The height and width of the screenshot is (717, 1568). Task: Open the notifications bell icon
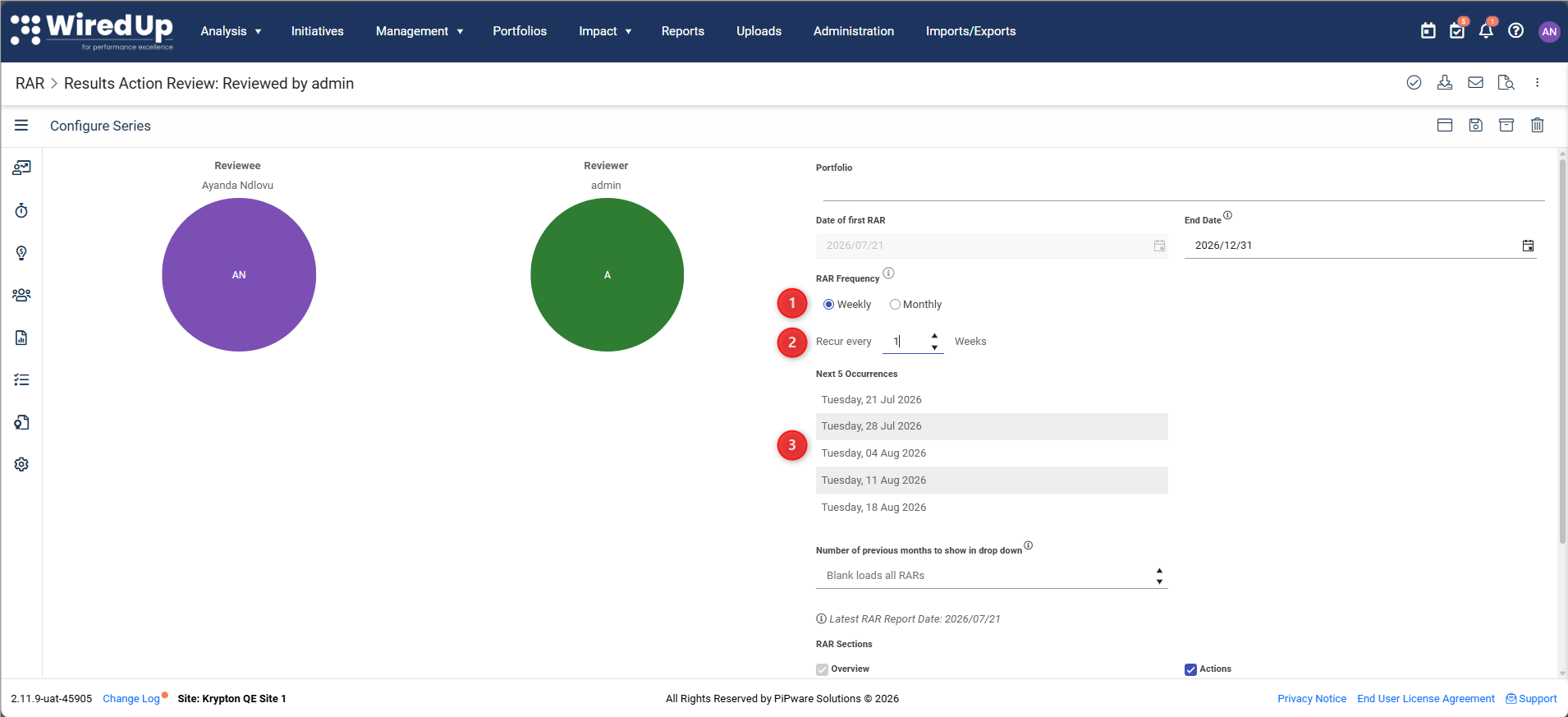click(1486, 31)
